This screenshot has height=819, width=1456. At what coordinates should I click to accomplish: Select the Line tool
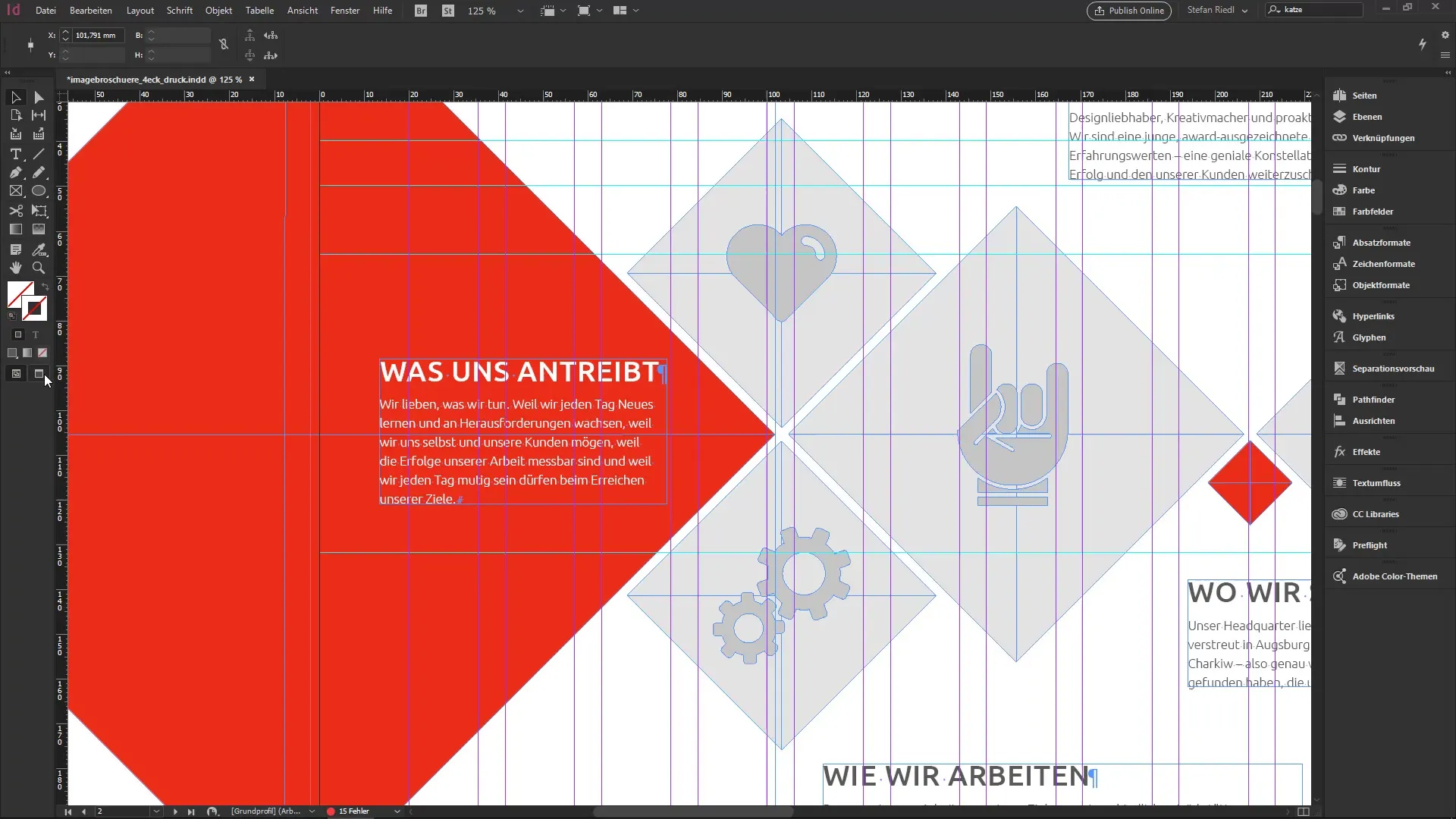point(39,154)
